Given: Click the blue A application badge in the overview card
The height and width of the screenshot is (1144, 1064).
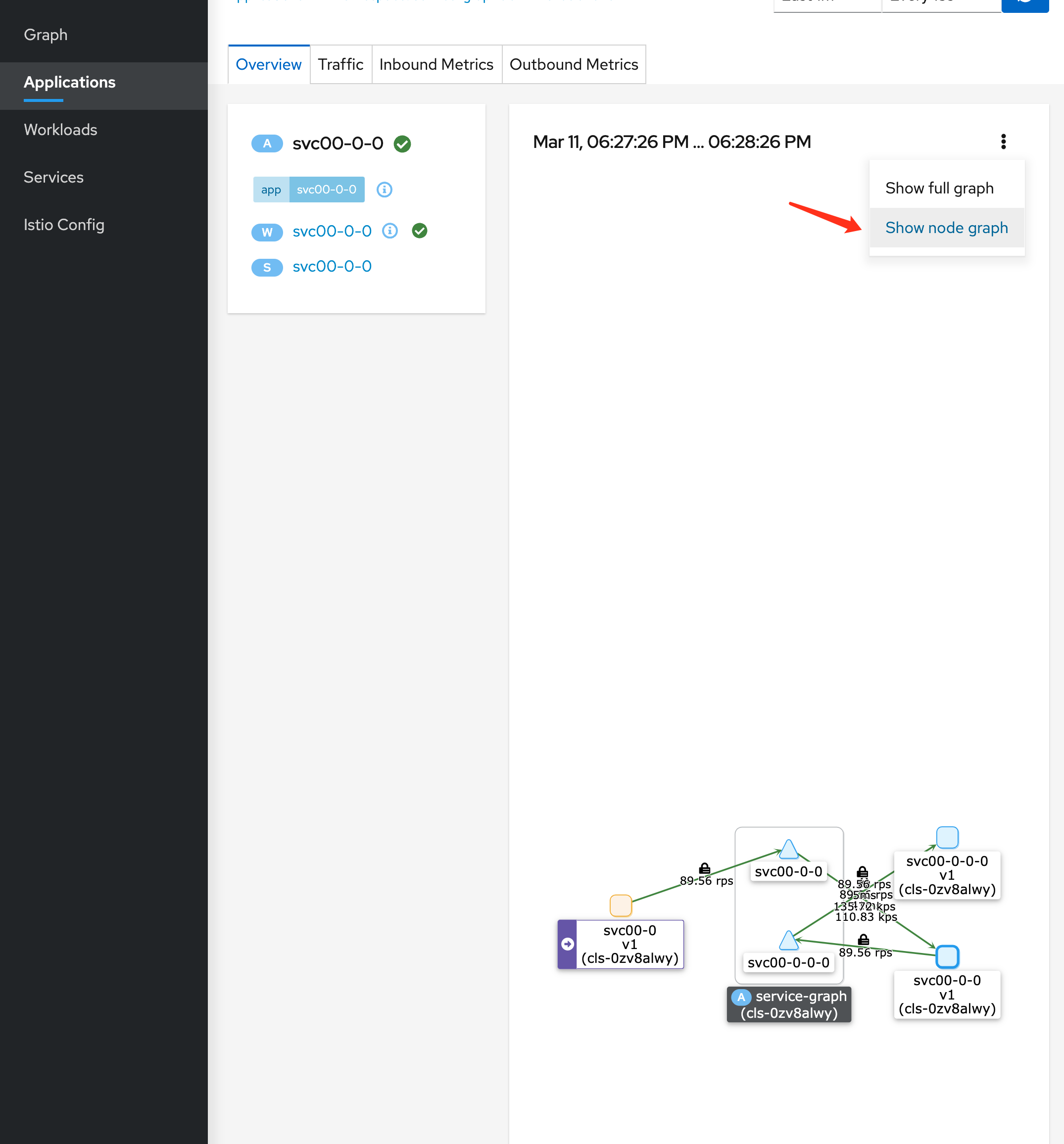Looking at the screenshot, I should click(x=267, y=143).
